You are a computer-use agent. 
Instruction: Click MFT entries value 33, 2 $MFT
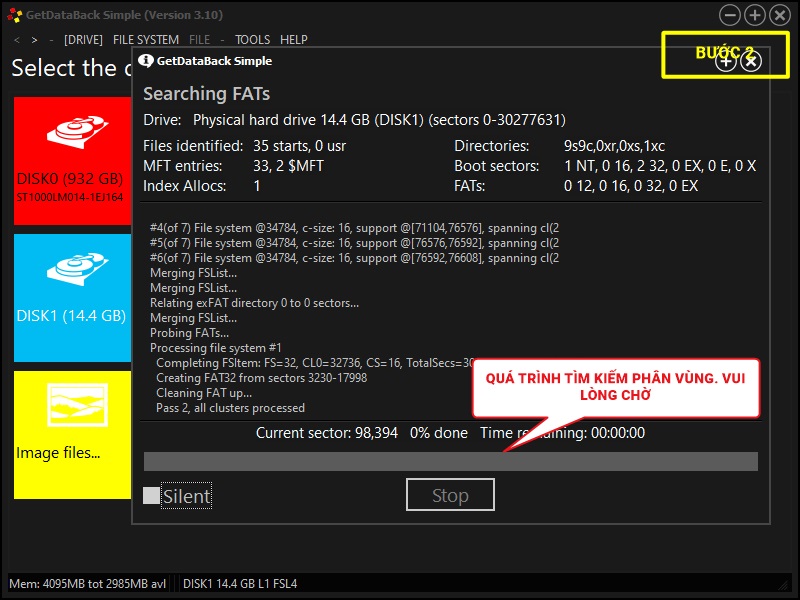pyautogui.click(x=288, y=166)
